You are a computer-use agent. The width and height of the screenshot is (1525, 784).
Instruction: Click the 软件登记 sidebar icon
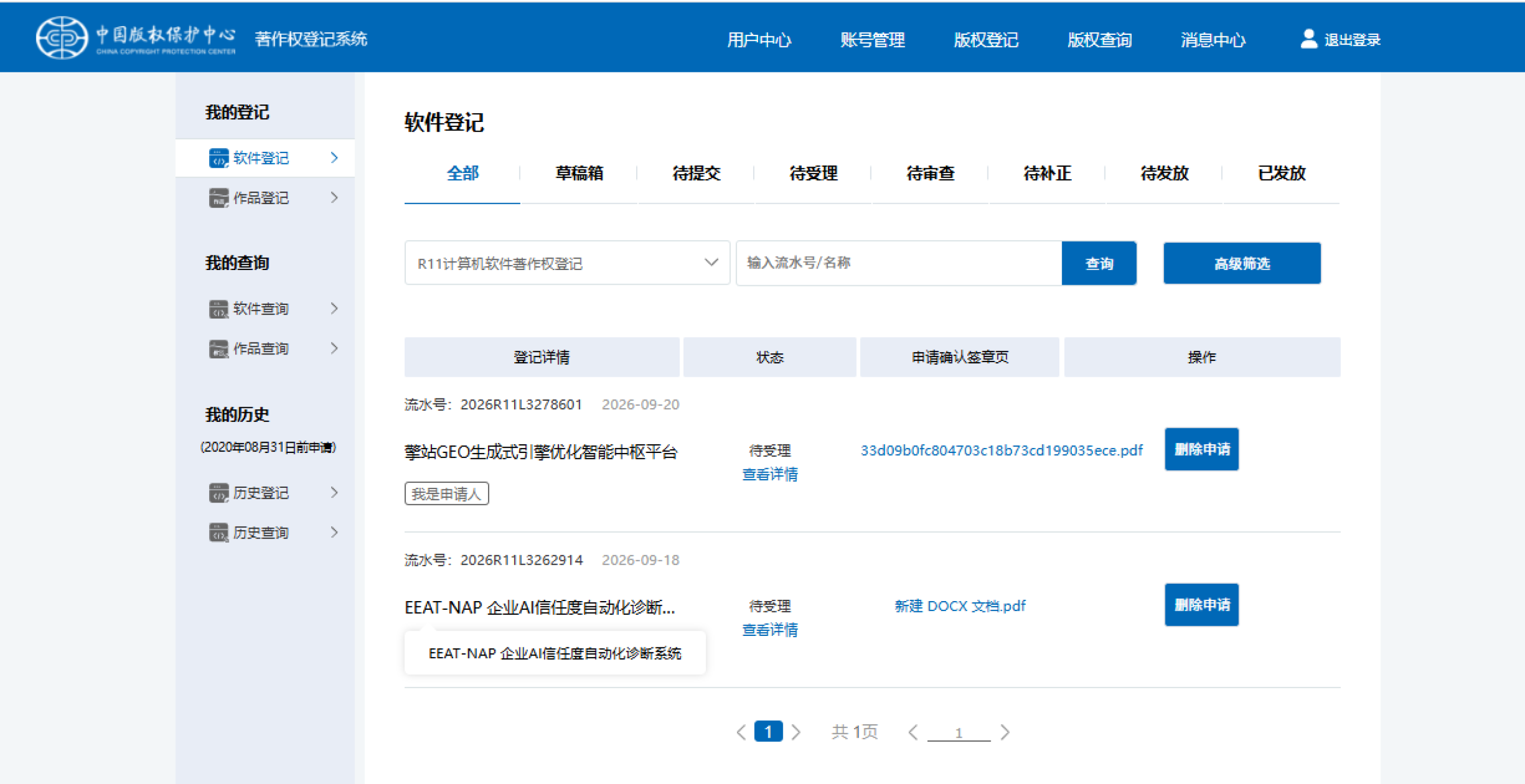point(218,158)
